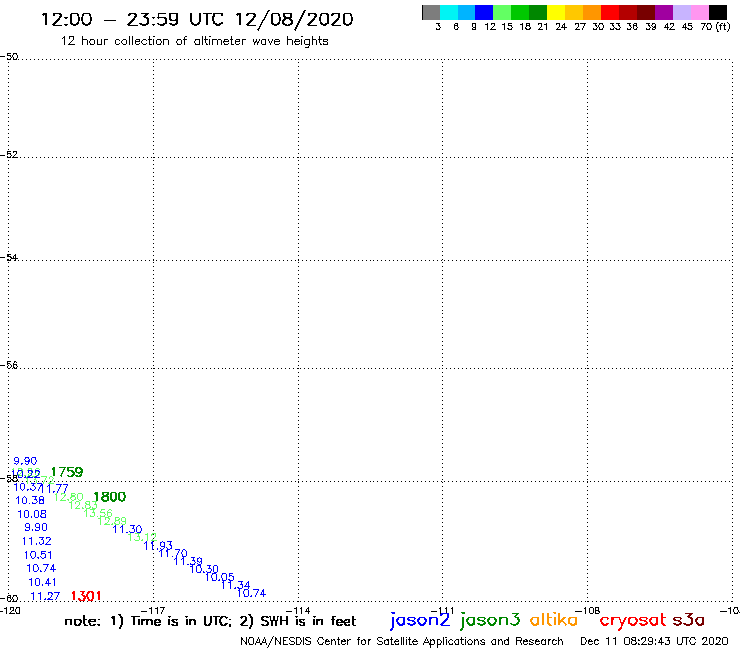This screenshot has height=650, width=740.
Task: Select the latitude axis label '-54'
Action: pyautogui.click(x=9, y=257)
